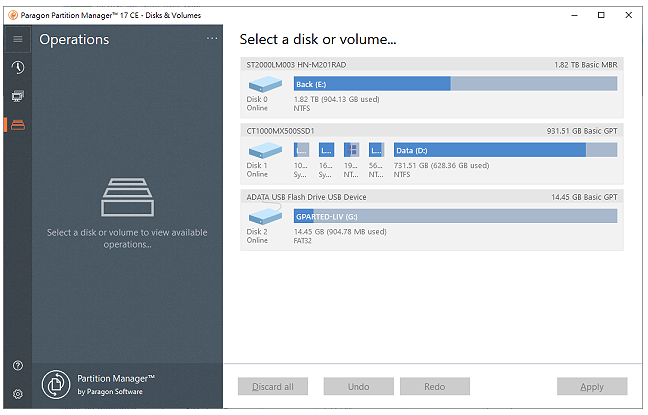This screenshot has height=415, width=648.
Task: Select the 16... Sy... partition block
Action: point(326,150)
